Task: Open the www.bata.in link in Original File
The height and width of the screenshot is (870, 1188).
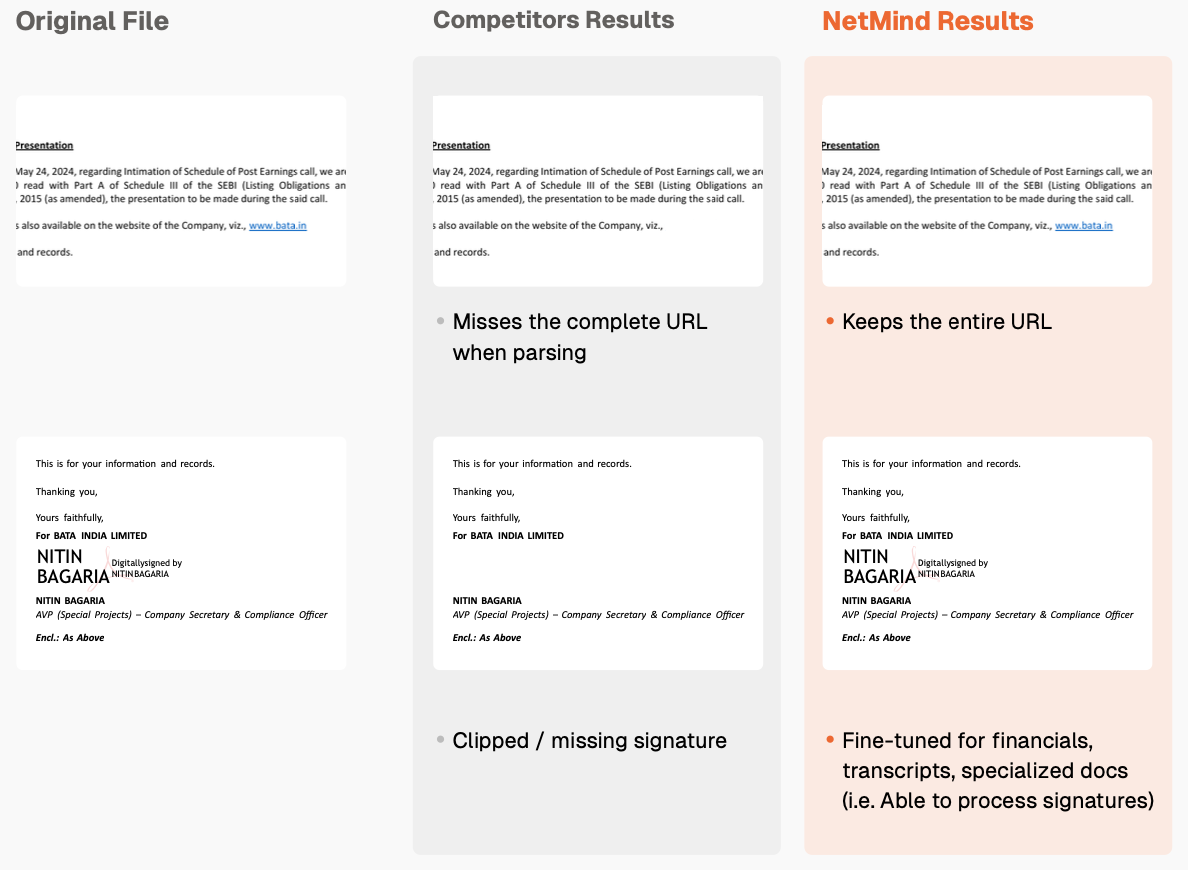Action: (278, 226)
